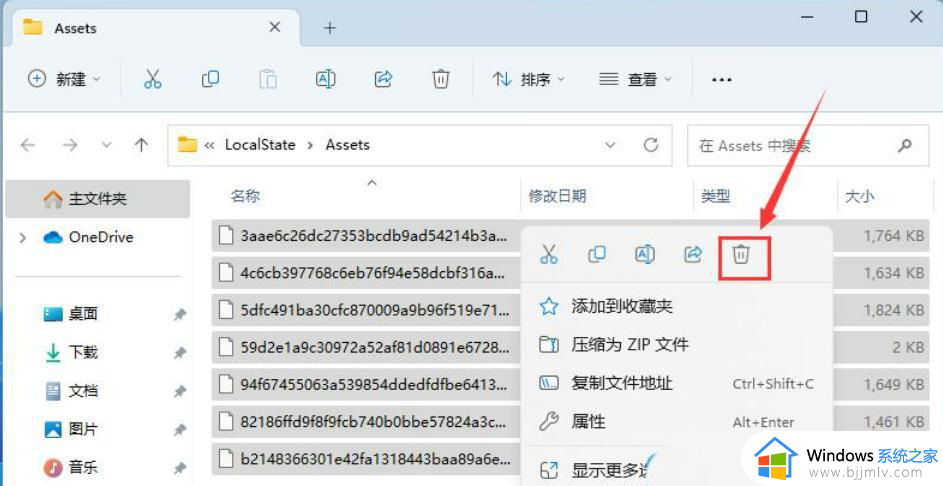Open the 新建 (New) menu button
The width and height of the screenshot is (943, 486).
pyautogui.click(x=64, y=79)
